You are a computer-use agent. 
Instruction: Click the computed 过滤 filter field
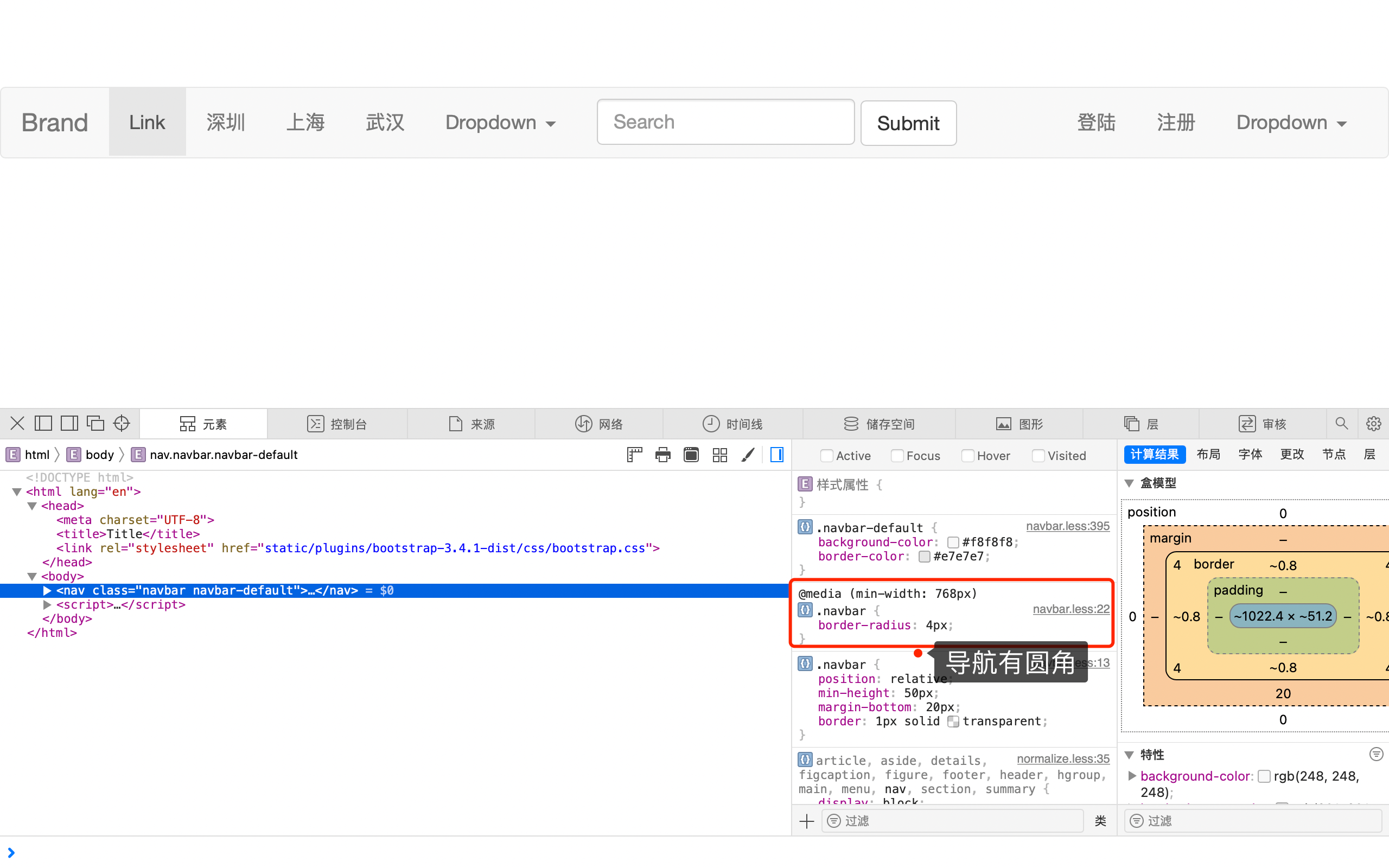tap(1253, 821)
